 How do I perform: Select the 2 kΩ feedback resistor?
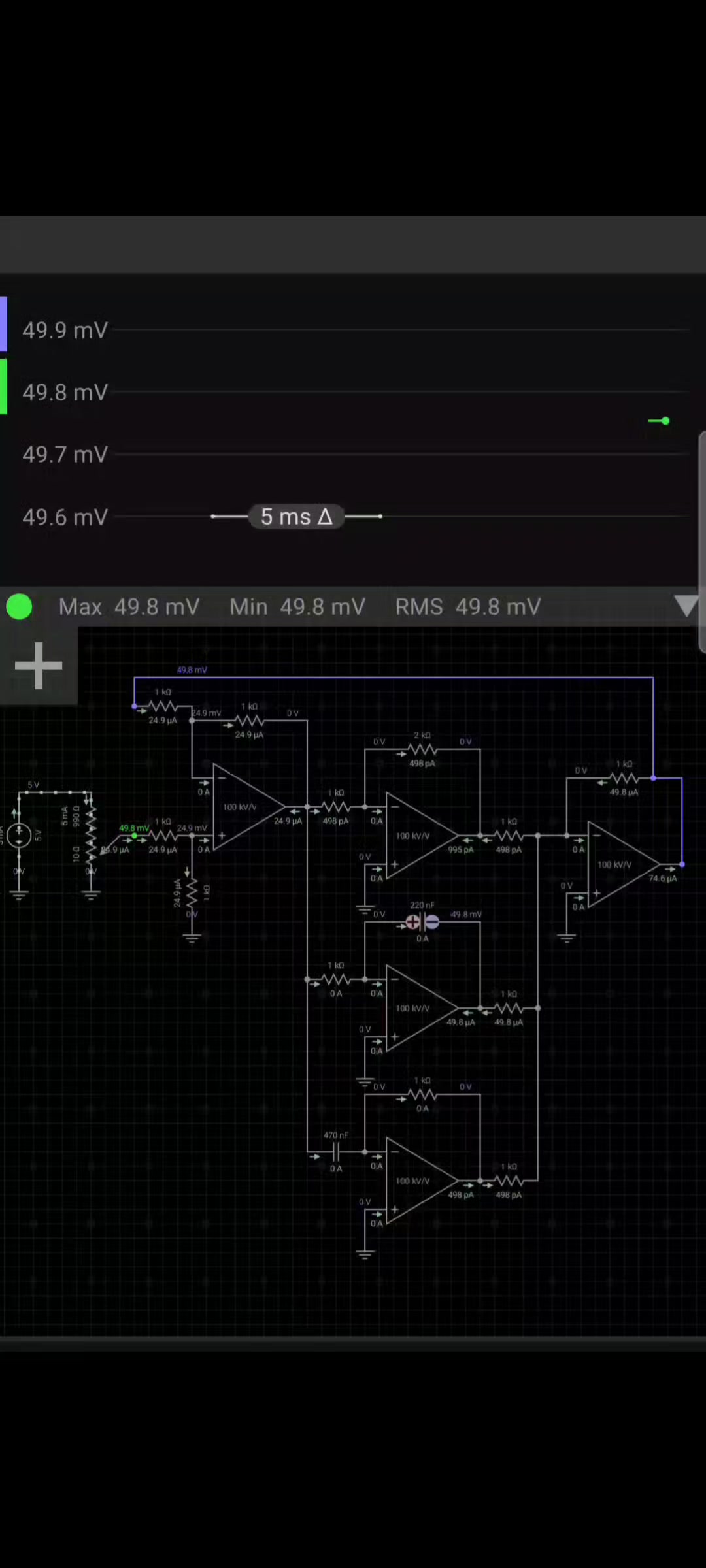[422, 749]
